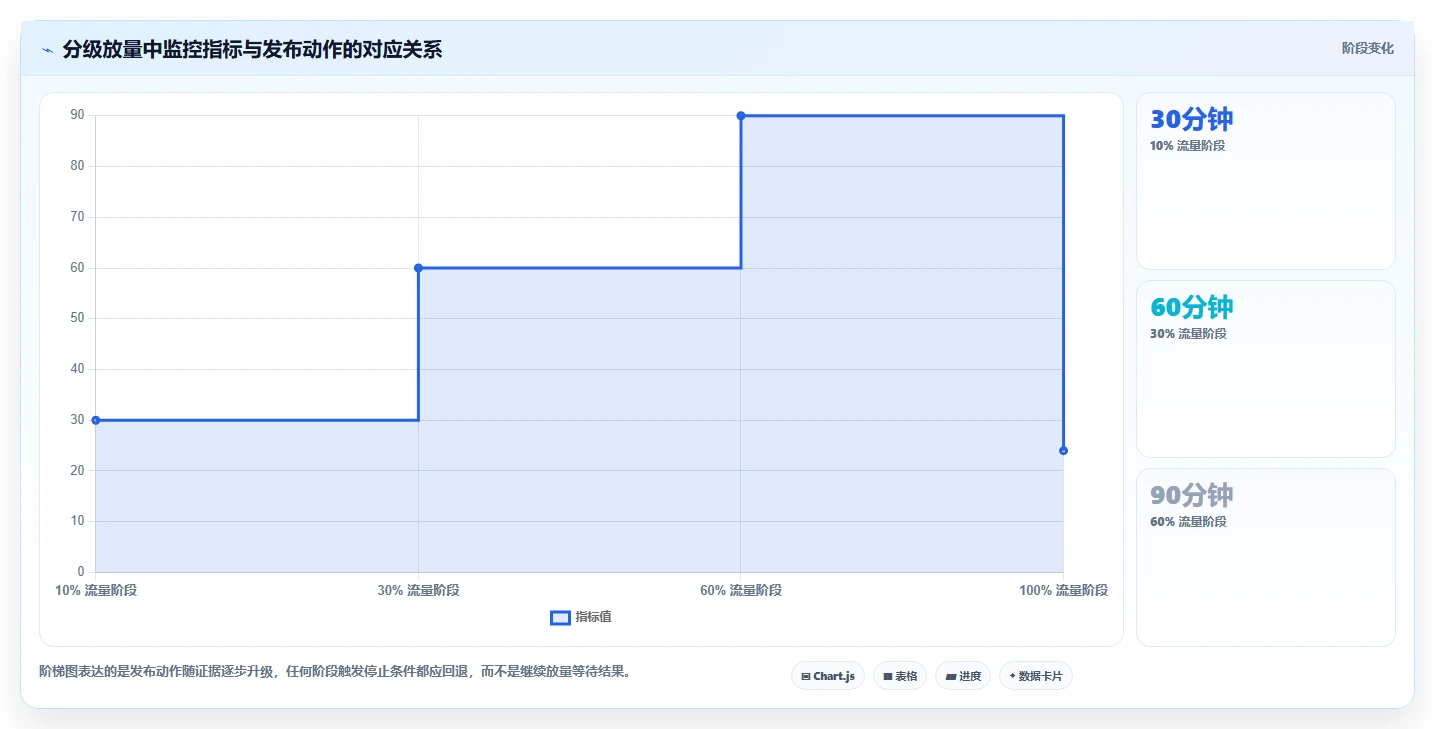Click the 60% 流量阶段 axis label
Viewport: 1435px width, 729px height.
[741, 590]
